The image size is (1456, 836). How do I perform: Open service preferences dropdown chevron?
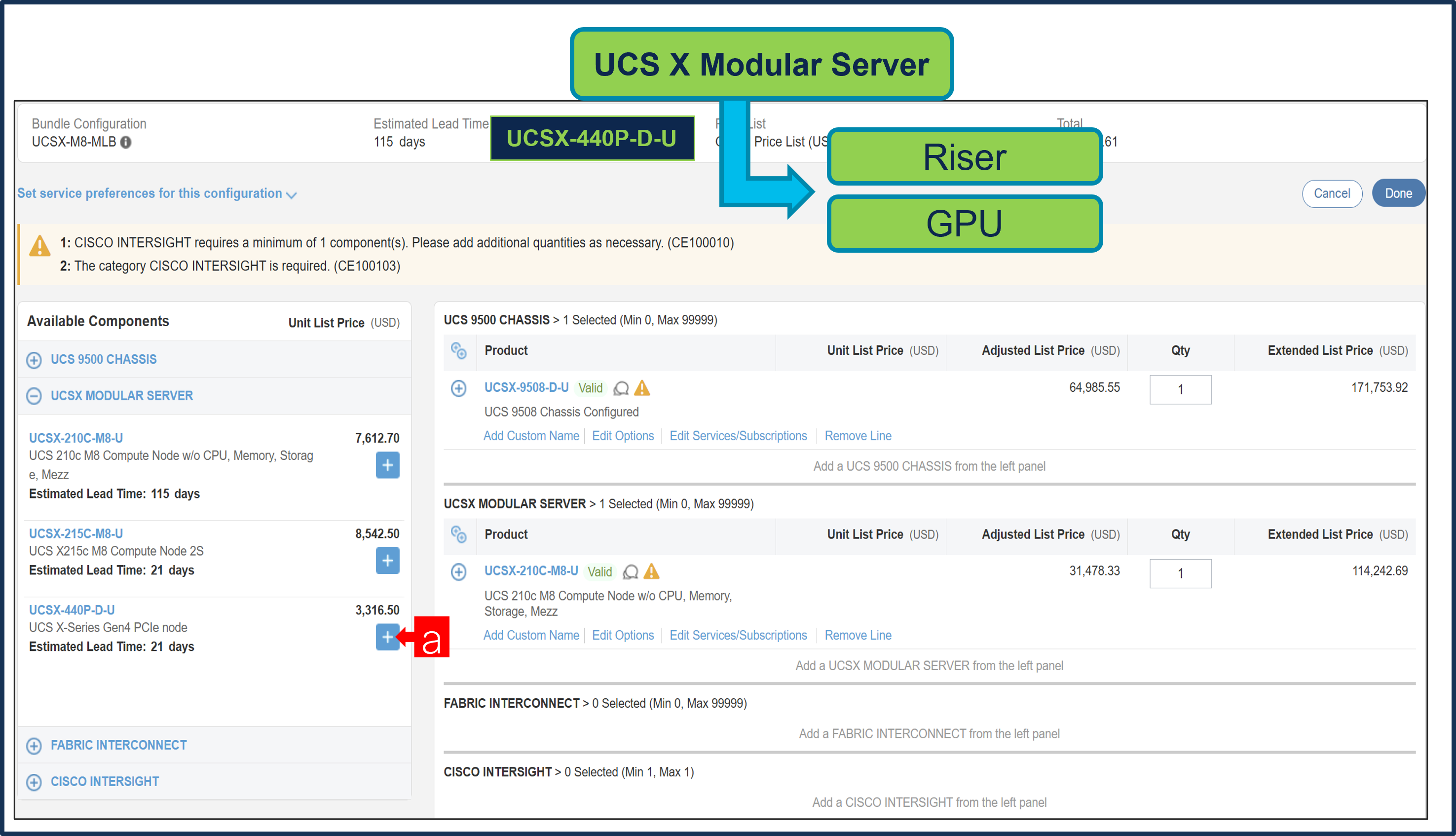pos(292,195)
